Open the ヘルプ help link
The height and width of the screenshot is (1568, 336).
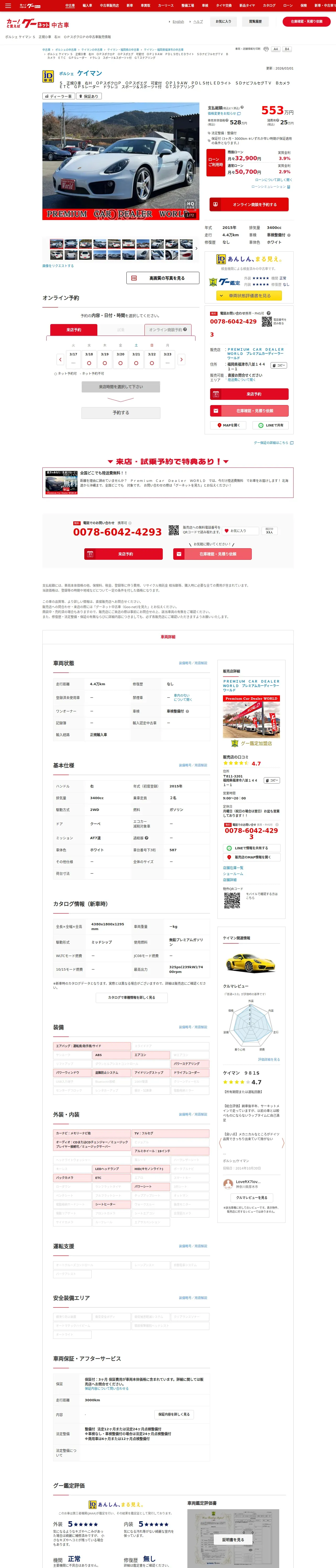pyautogui.click(x=198, y=21)
